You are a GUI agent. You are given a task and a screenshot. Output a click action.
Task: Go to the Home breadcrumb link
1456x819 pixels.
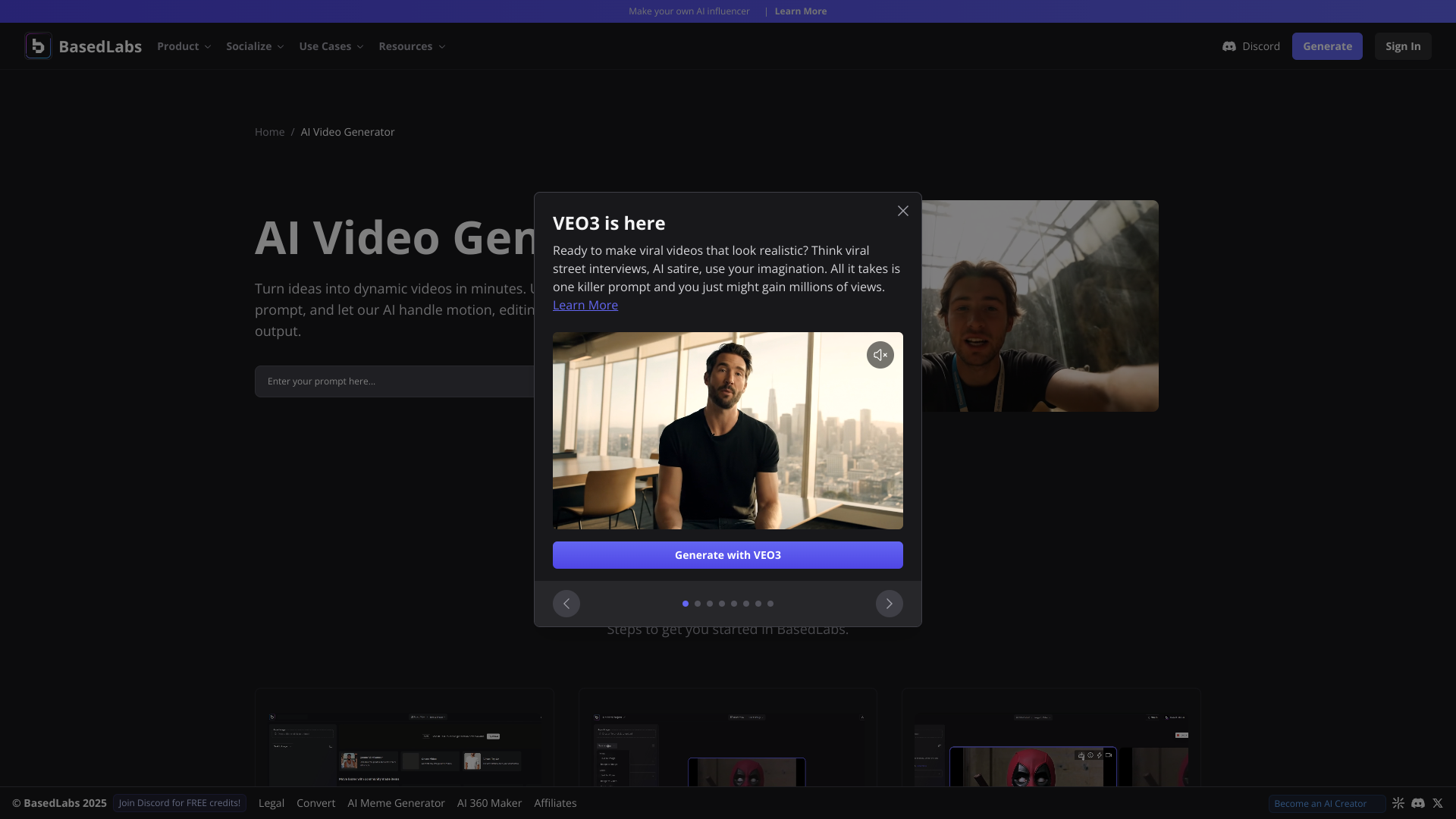point(269,132)
